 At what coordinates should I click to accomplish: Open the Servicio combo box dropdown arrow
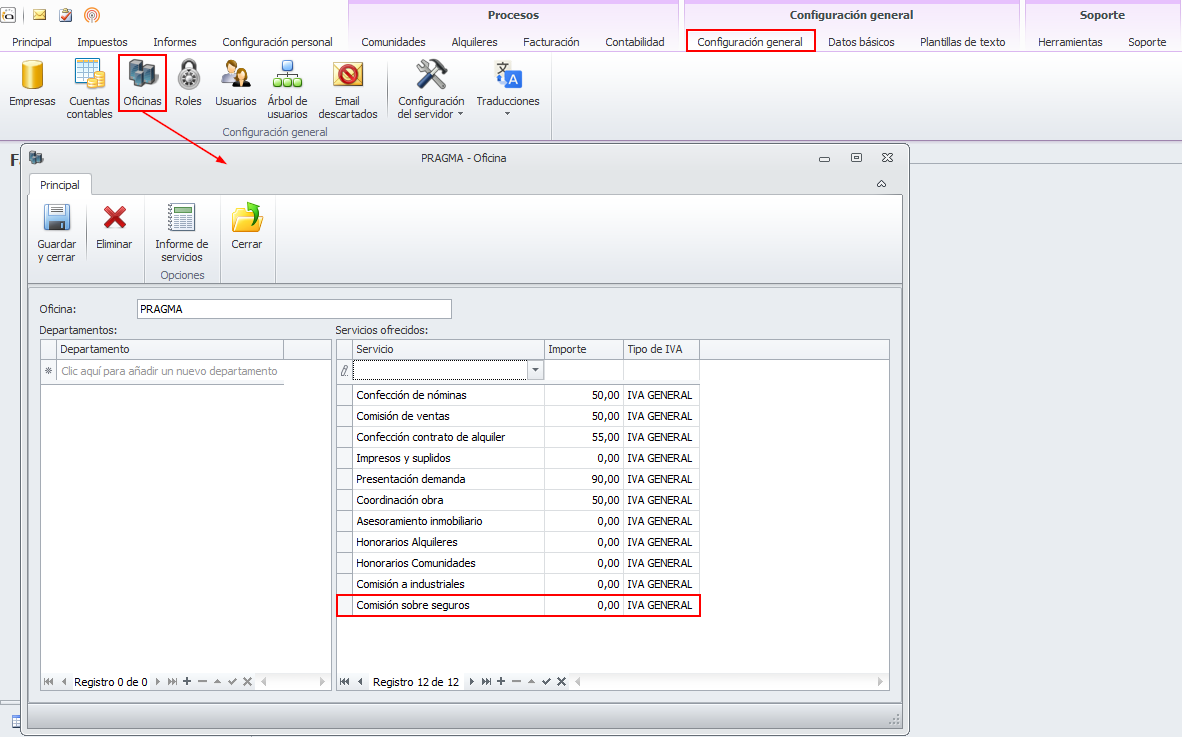(x=535, y=370)
